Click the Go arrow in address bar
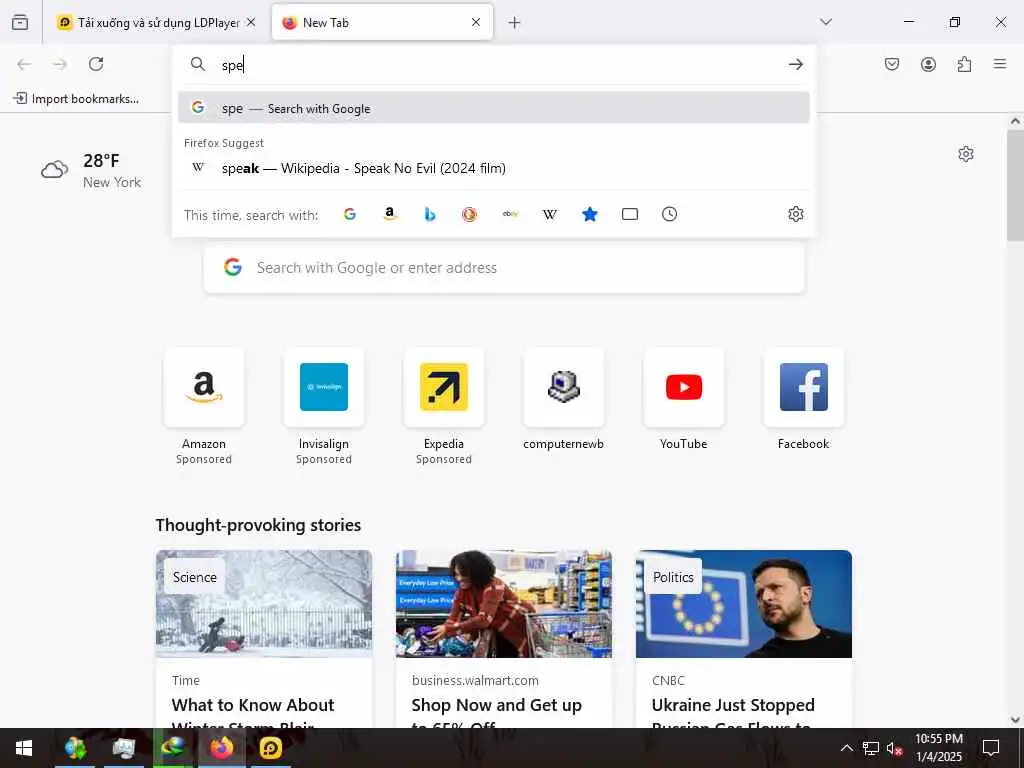Screen dimensions: 1024x768 (x=795, y=65)
